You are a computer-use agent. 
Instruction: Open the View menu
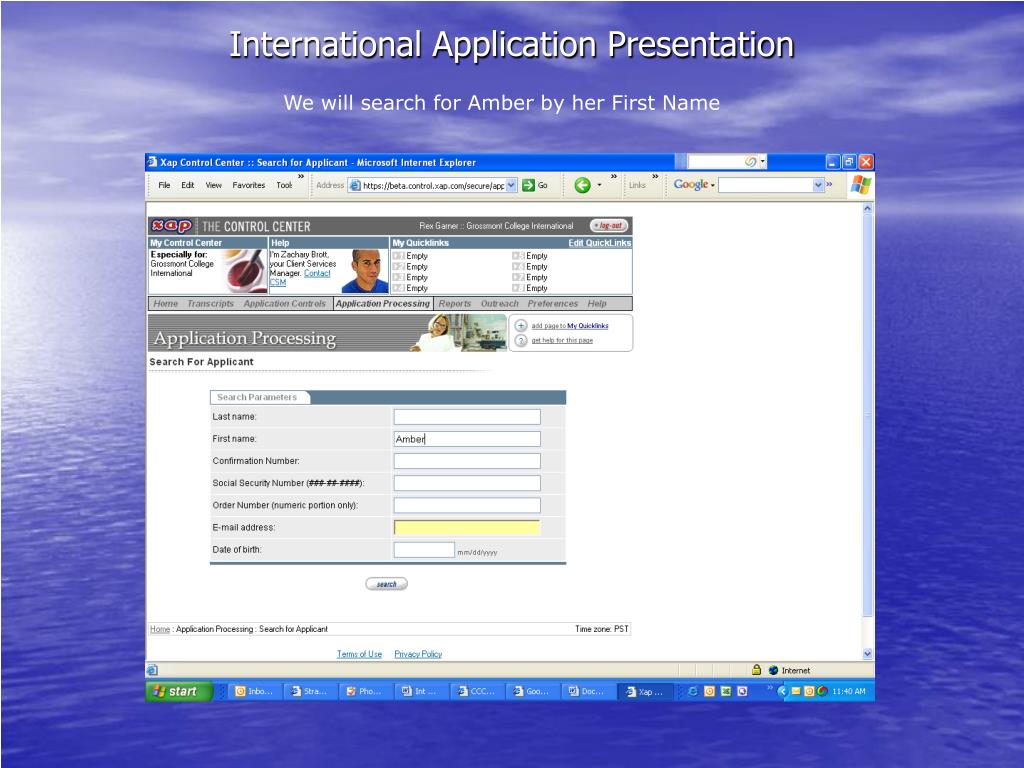coord(214,185)
